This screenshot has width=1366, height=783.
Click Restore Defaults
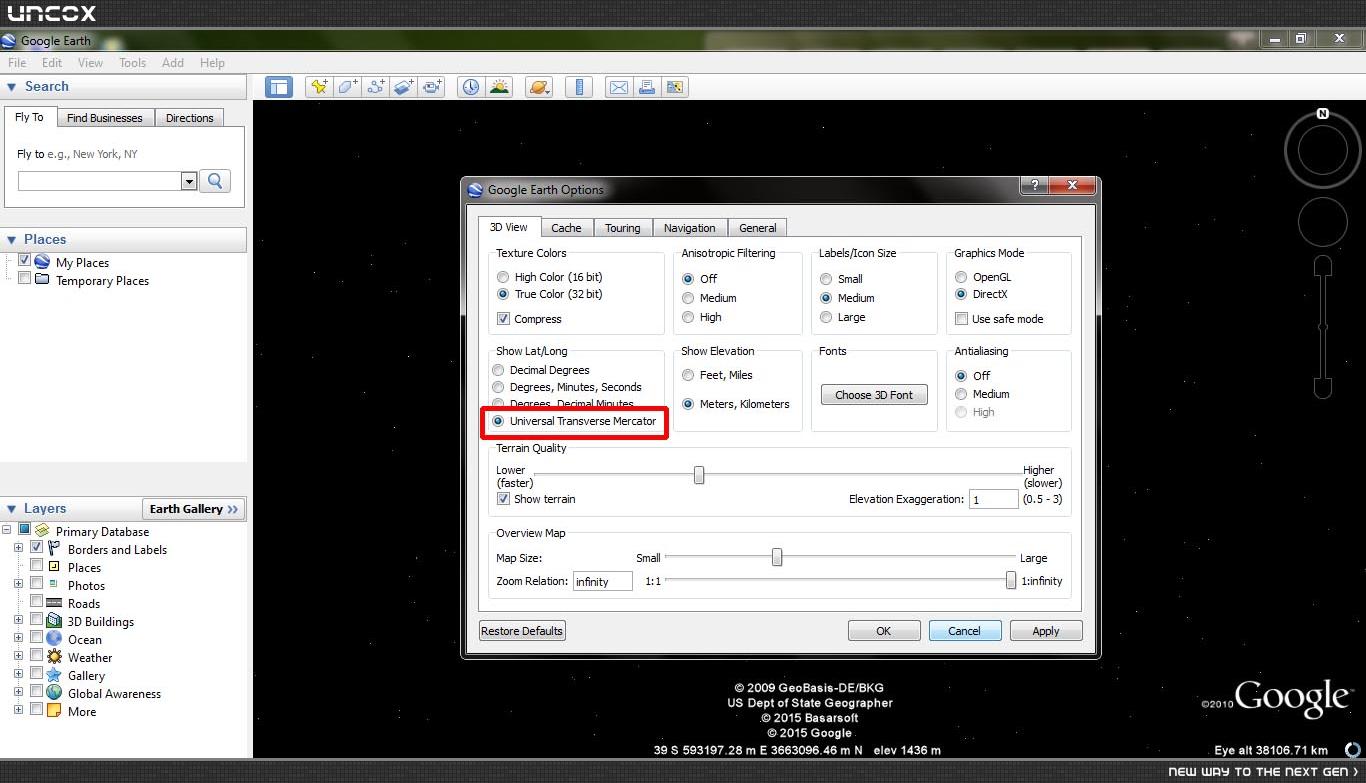point(522,631)
